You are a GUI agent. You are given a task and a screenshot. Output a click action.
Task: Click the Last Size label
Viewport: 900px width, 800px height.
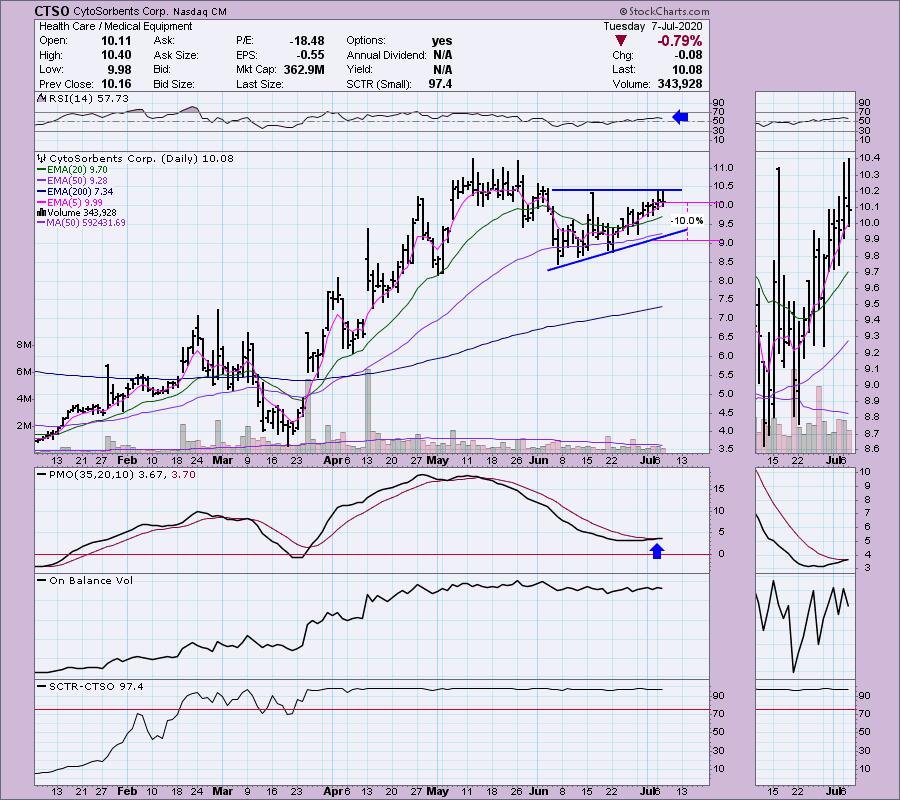coord(259,84)
